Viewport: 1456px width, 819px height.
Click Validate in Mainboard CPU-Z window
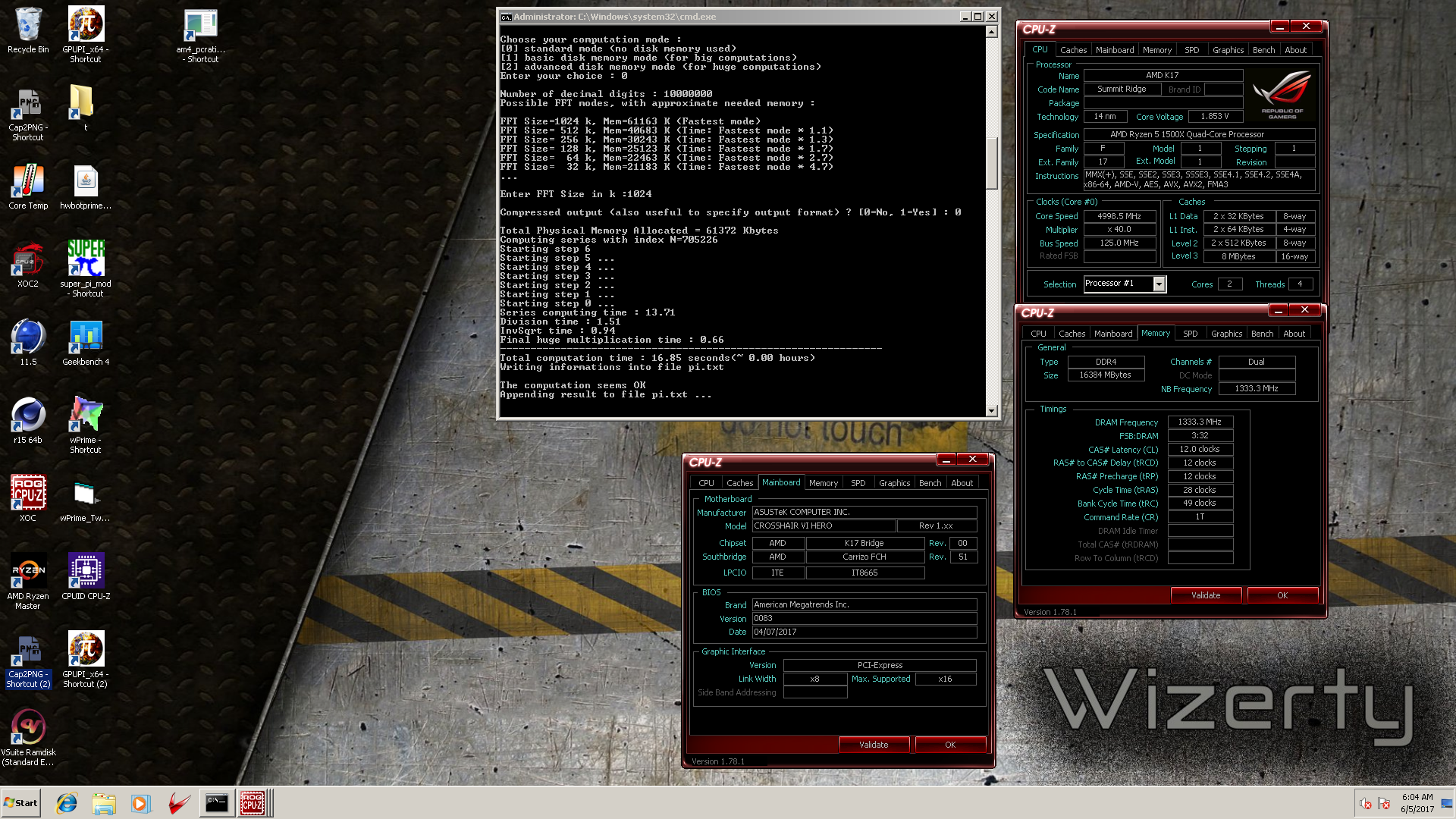(x=874, y=745)
